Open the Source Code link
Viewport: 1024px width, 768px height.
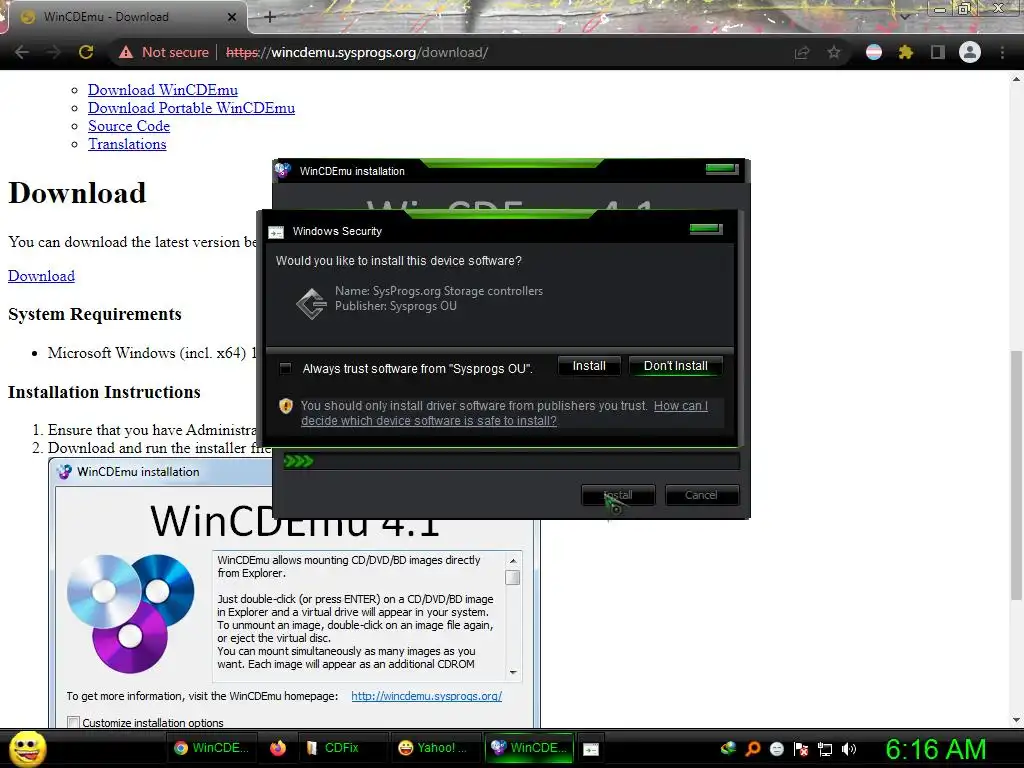(129, 126)
